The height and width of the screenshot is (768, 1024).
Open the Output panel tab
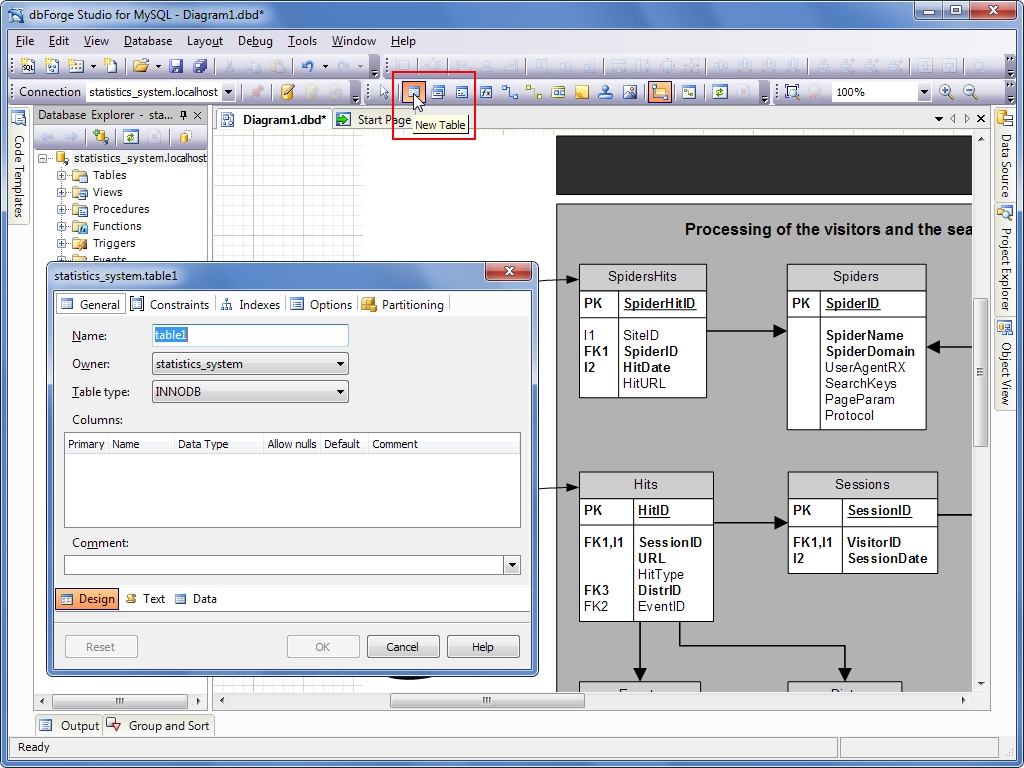[x=69, y=726]
